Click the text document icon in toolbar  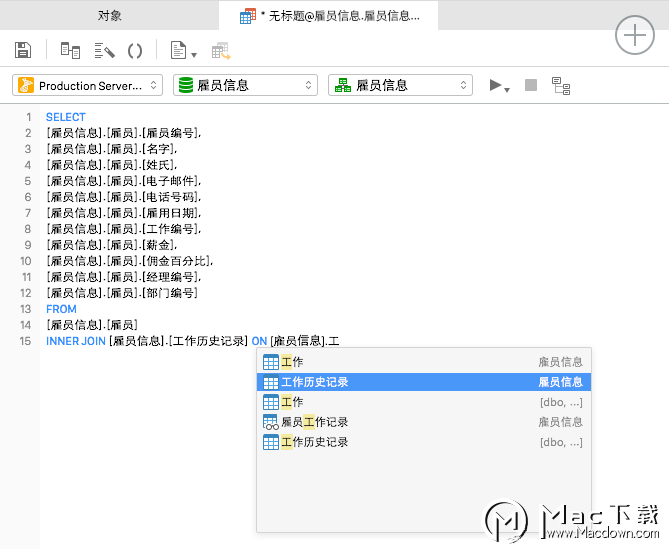coord(178,50)
